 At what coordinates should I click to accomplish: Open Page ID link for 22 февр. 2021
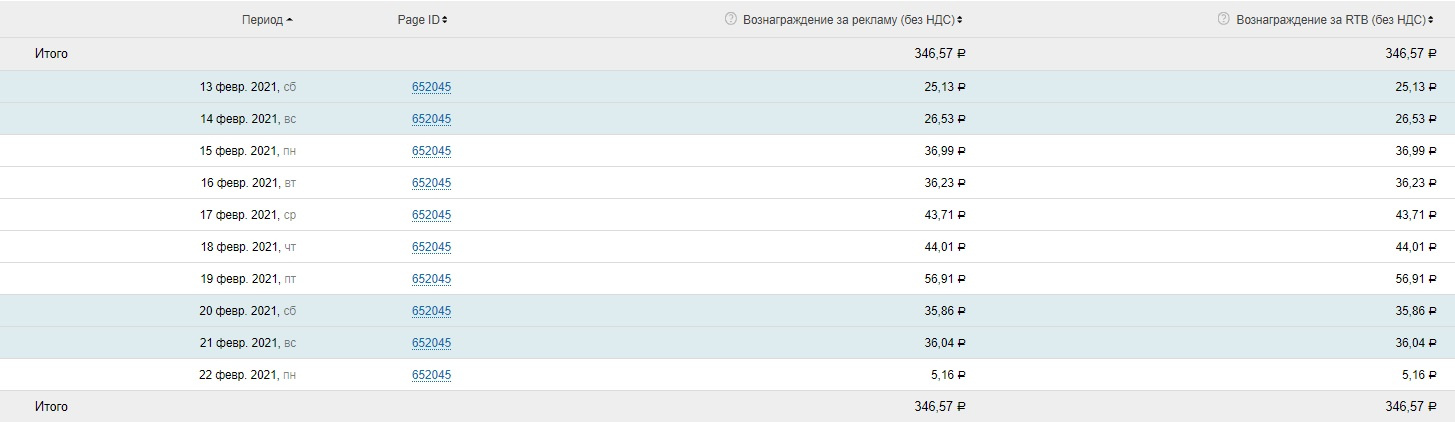pyautogui.click(x=431, y=375)
